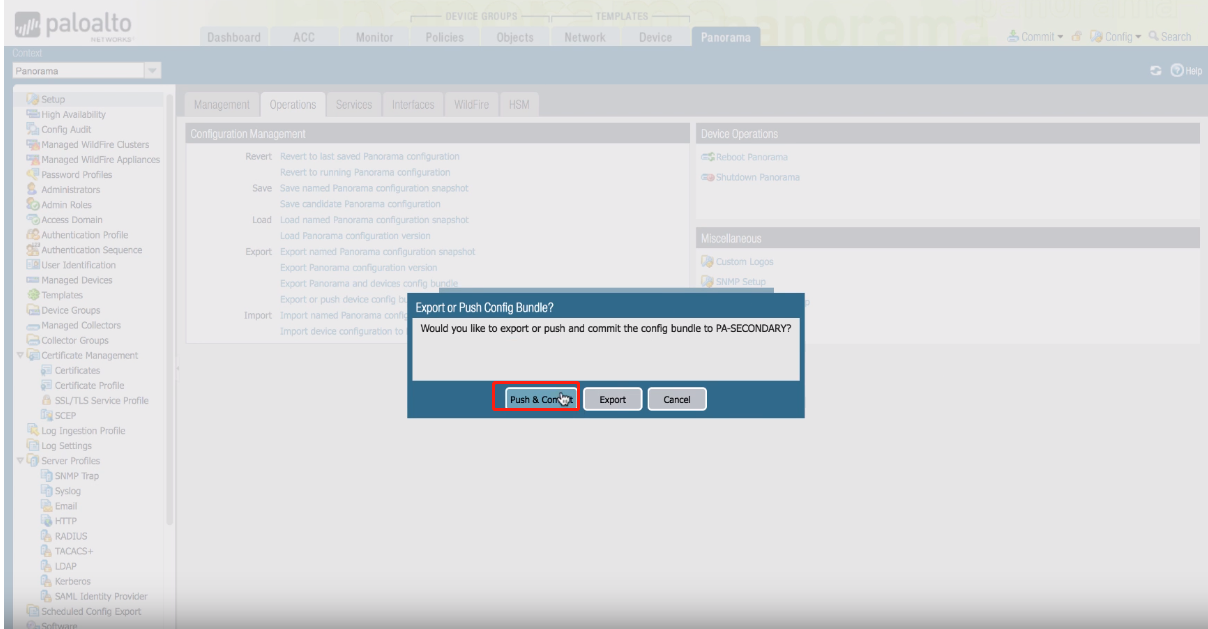Cancel the config bundle dialog
The height and width of the screenshot is (629, 1208).
(x=676, y=399)
